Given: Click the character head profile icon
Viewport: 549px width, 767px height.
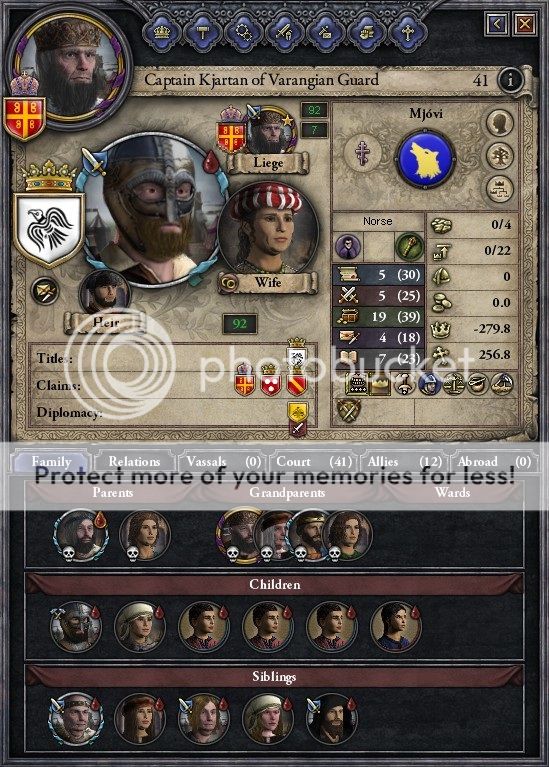Looking at the screenshot, I should [x=500, y=123].
